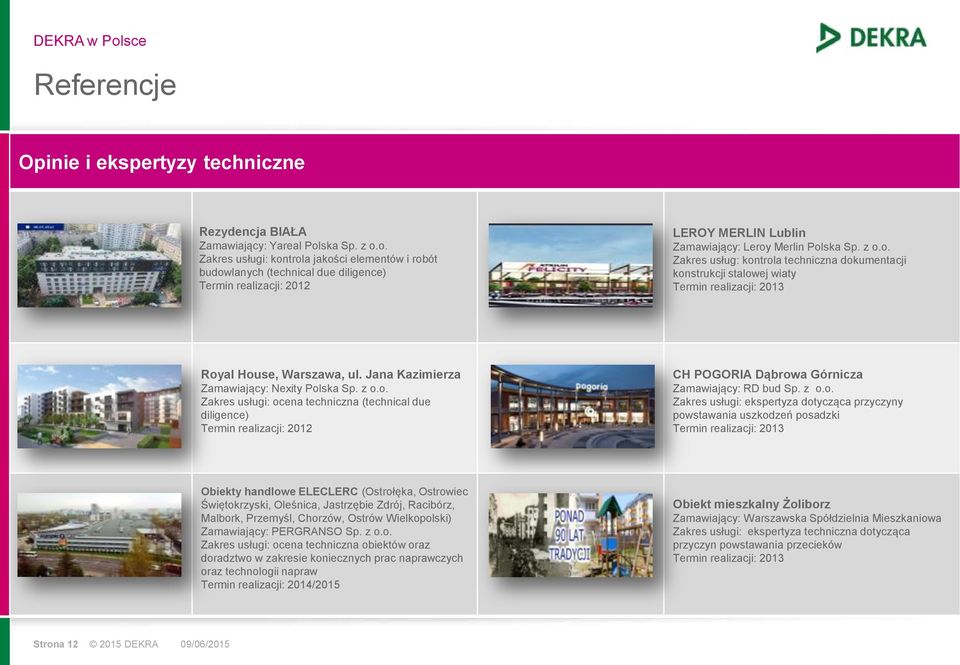This screenshot has height=665, width=960.
Task: Click 'Termin realizacji: 2013' under Obiekt mieszkalny Żoliborz
Action: [x=728, y=558]
